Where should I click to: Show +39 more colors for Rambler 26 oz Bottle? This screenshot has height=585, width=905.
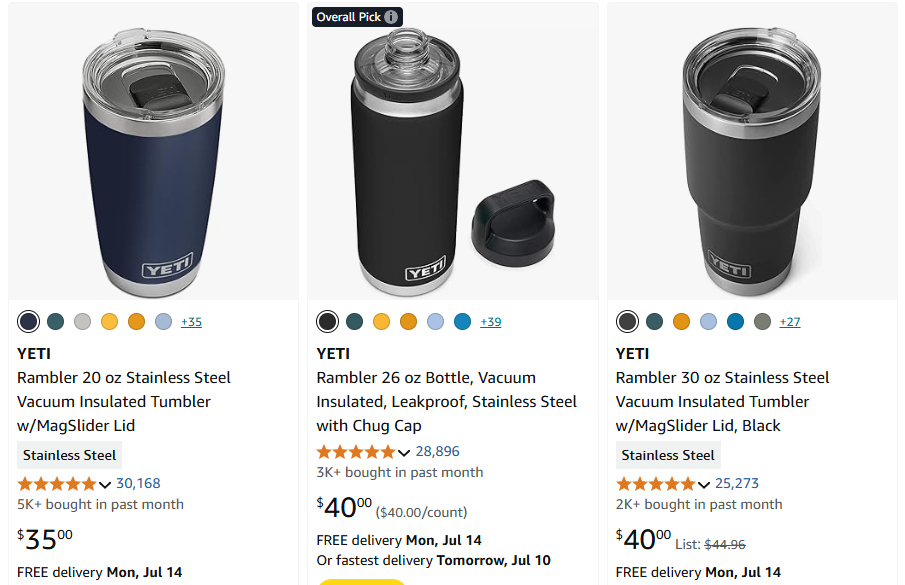pos(490,322)
